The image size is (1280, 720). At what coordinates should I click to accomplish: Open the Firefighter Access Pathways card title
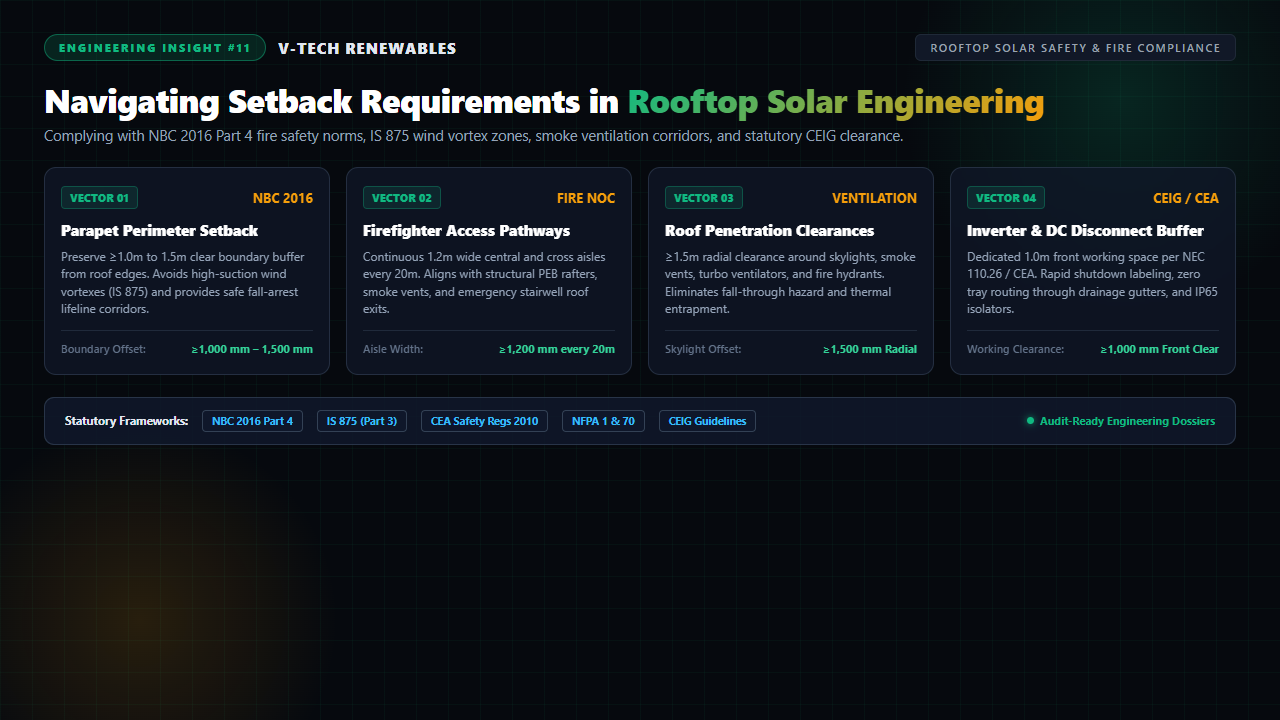tap(466, 231)
